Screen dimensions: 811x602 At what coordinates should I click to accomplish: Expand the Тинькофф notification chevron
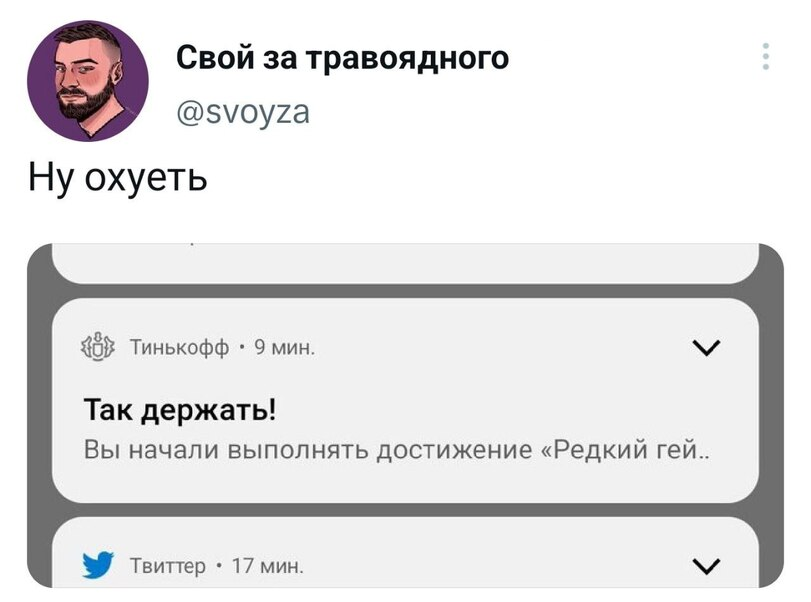(x=704, y=349)
